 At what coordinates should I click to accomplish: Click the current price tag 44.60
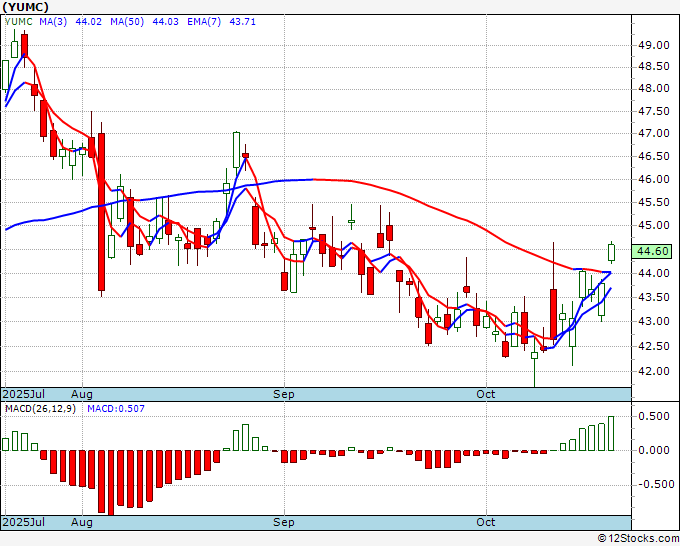[652, 252]
